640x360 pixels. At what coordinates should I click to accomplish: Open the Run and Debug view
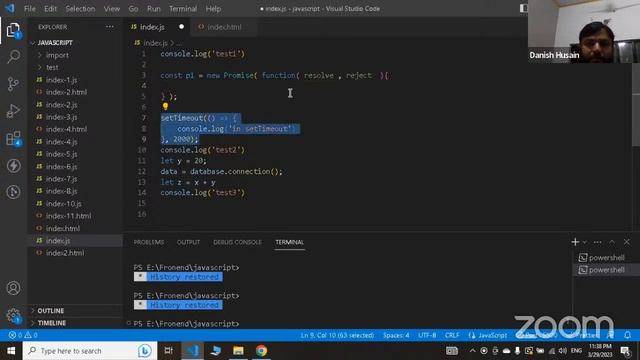(13, 111)
